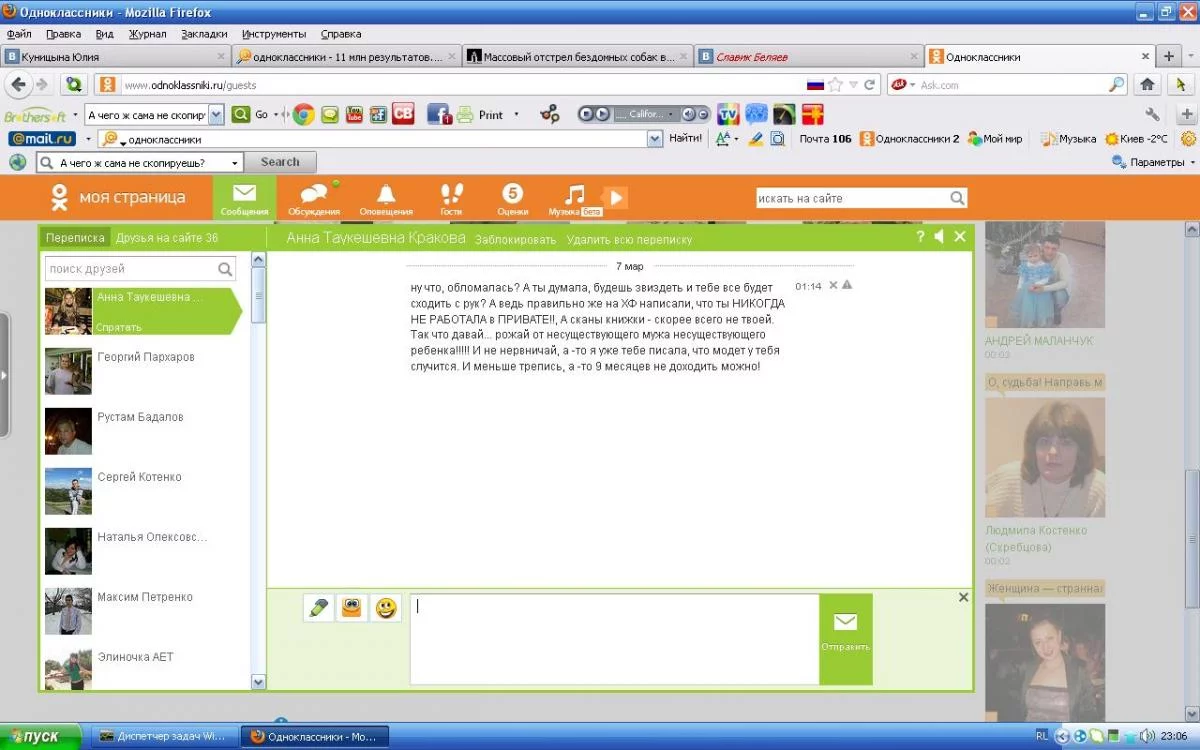The height and width of the screenshot is (750, 1200).
Task: Click the Chrome icon in Brothersoft toolbar
Action: [303, 114]
